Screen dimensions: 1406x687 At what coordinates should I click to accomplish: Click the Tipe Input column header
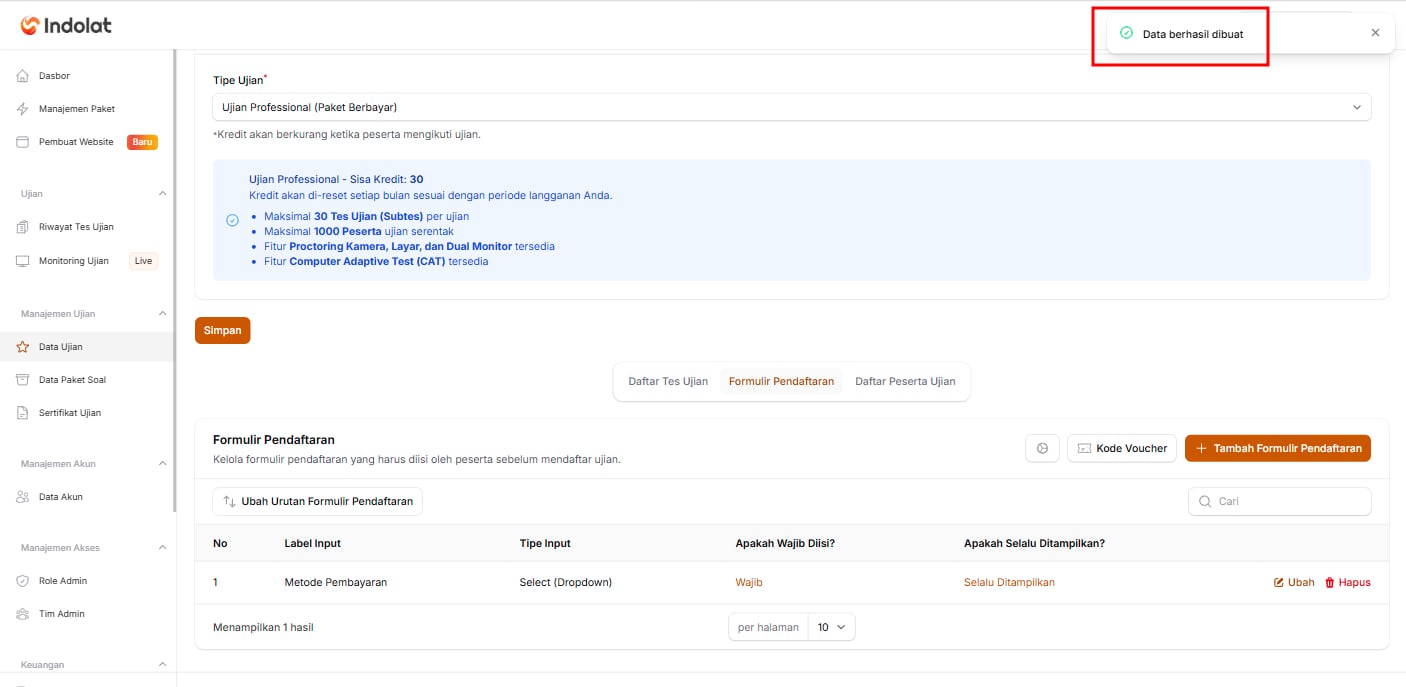pyautogui.click(x=545, y=543)
